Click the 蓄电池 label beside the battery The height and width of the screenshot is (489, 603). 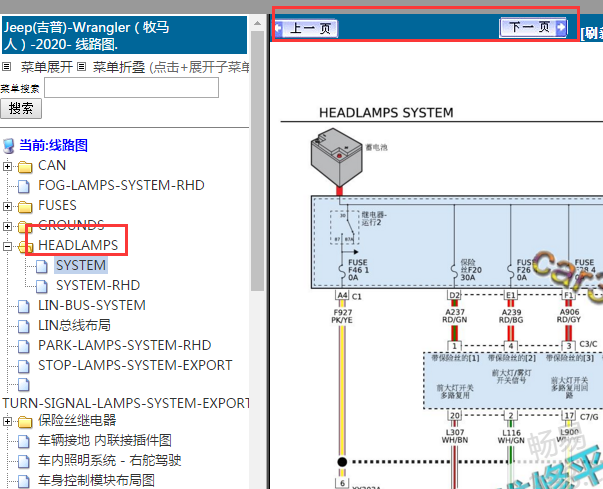pos(376,147)
